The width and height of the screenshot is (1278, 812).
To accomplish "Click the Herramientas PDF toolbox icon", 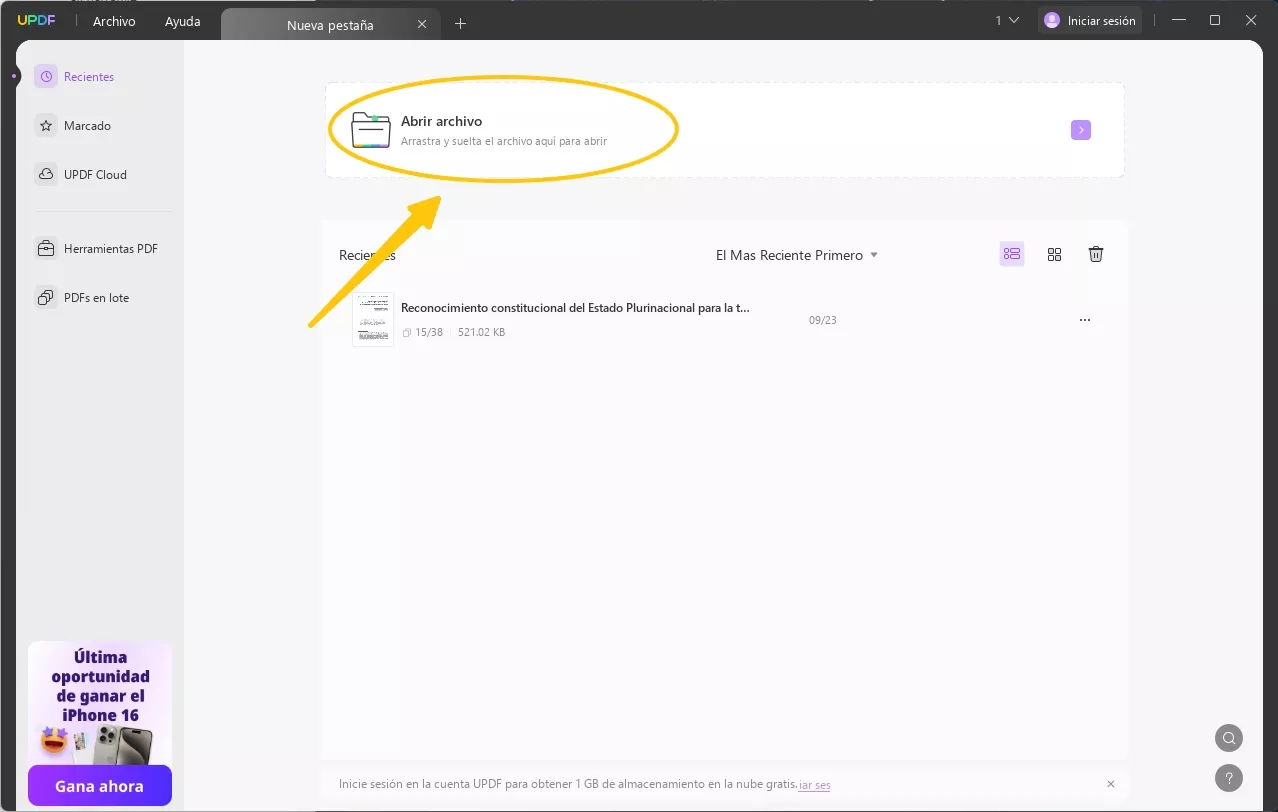I will click(46, 249).
